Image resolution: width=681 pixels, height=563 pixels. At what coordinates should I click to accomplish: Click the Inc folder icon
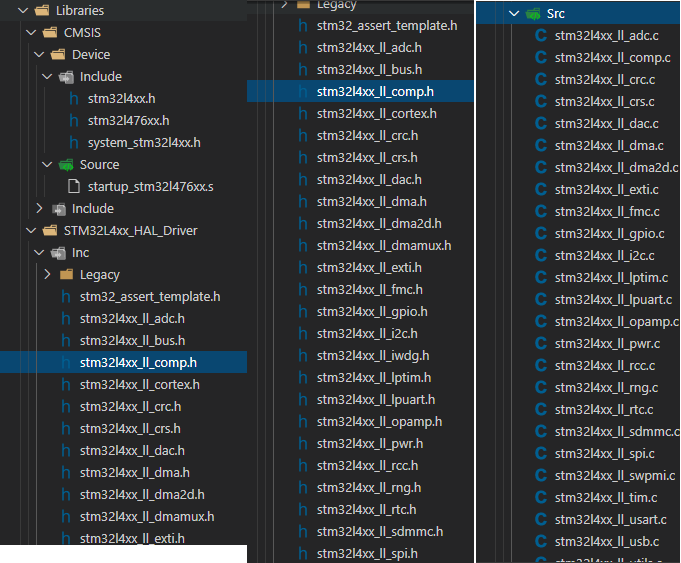(x=58, y=253)
